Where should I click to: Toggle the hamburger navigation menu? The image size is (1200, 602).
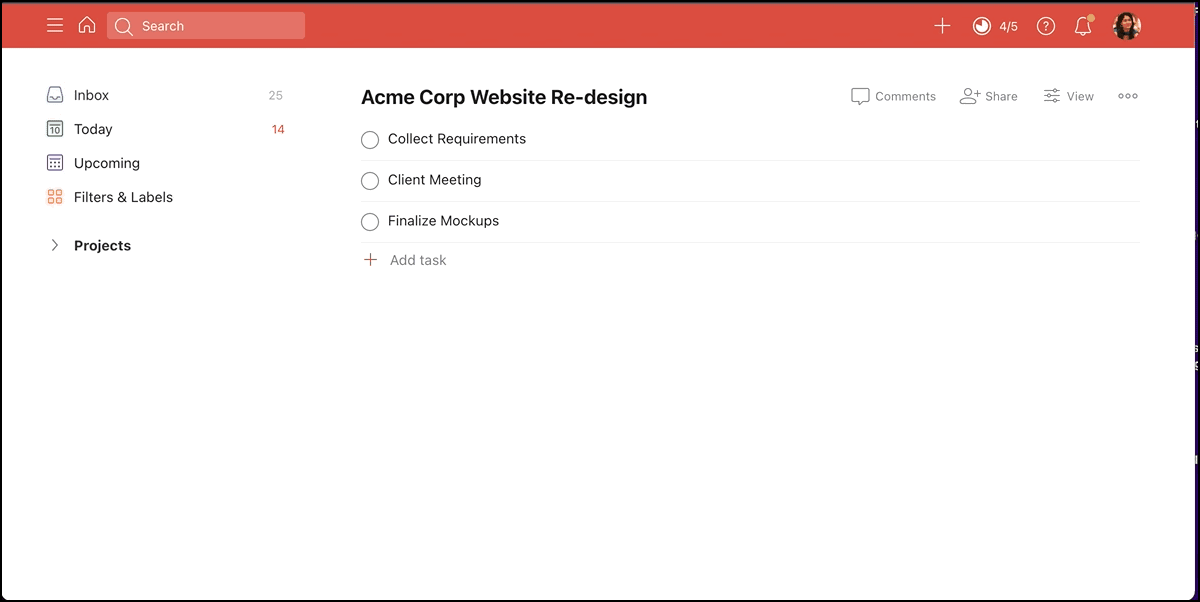tap(55, 26)
